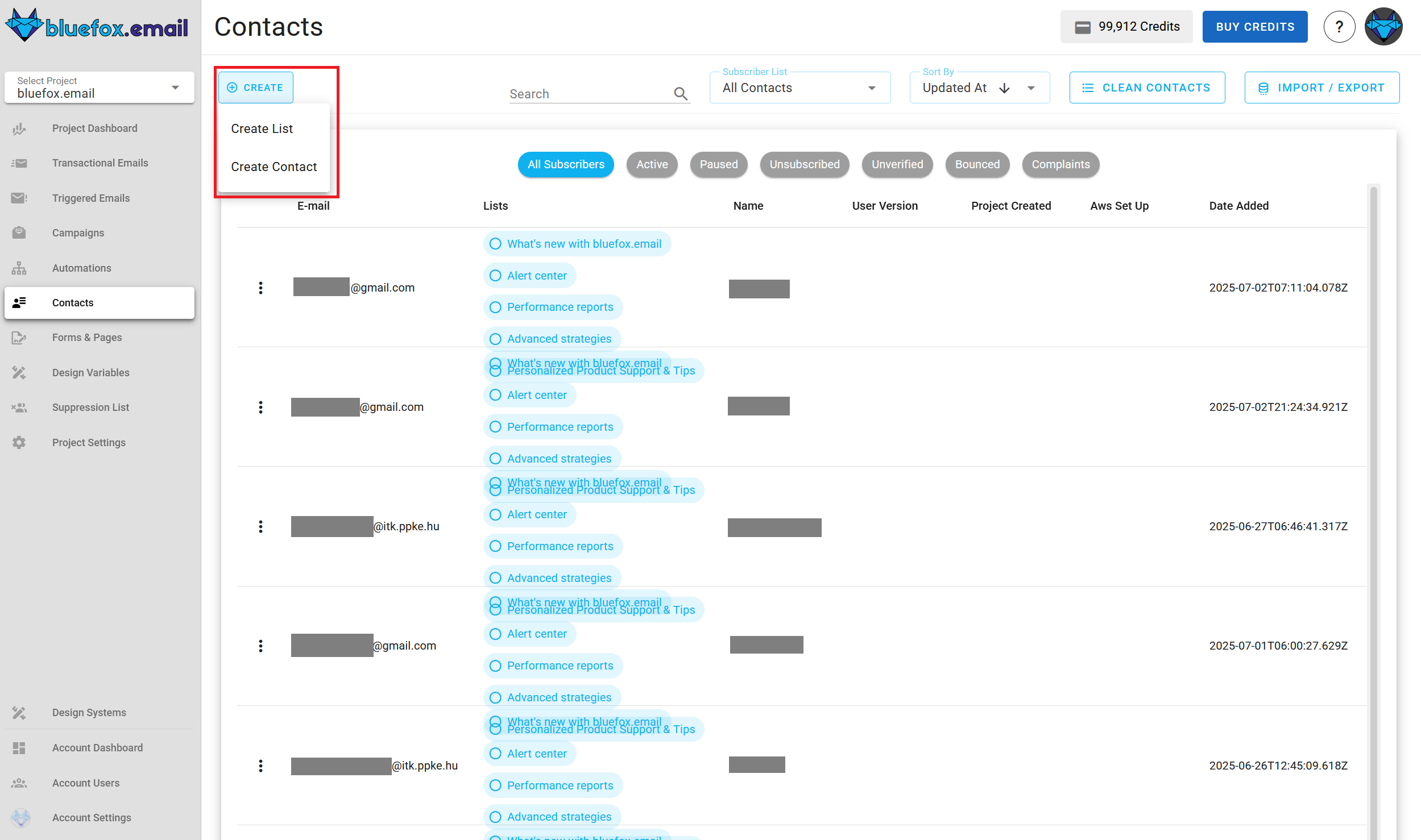Open row menu for 2025-07-01T06:00:27 contact
The width and height of the screenshot is (1421, 840).
(x=260, y=646)
